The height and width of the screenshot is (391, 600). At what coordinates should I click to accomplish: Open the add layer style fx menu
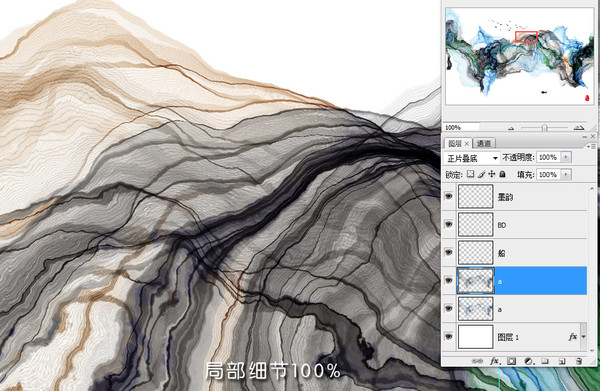click(x=495, y=361)
